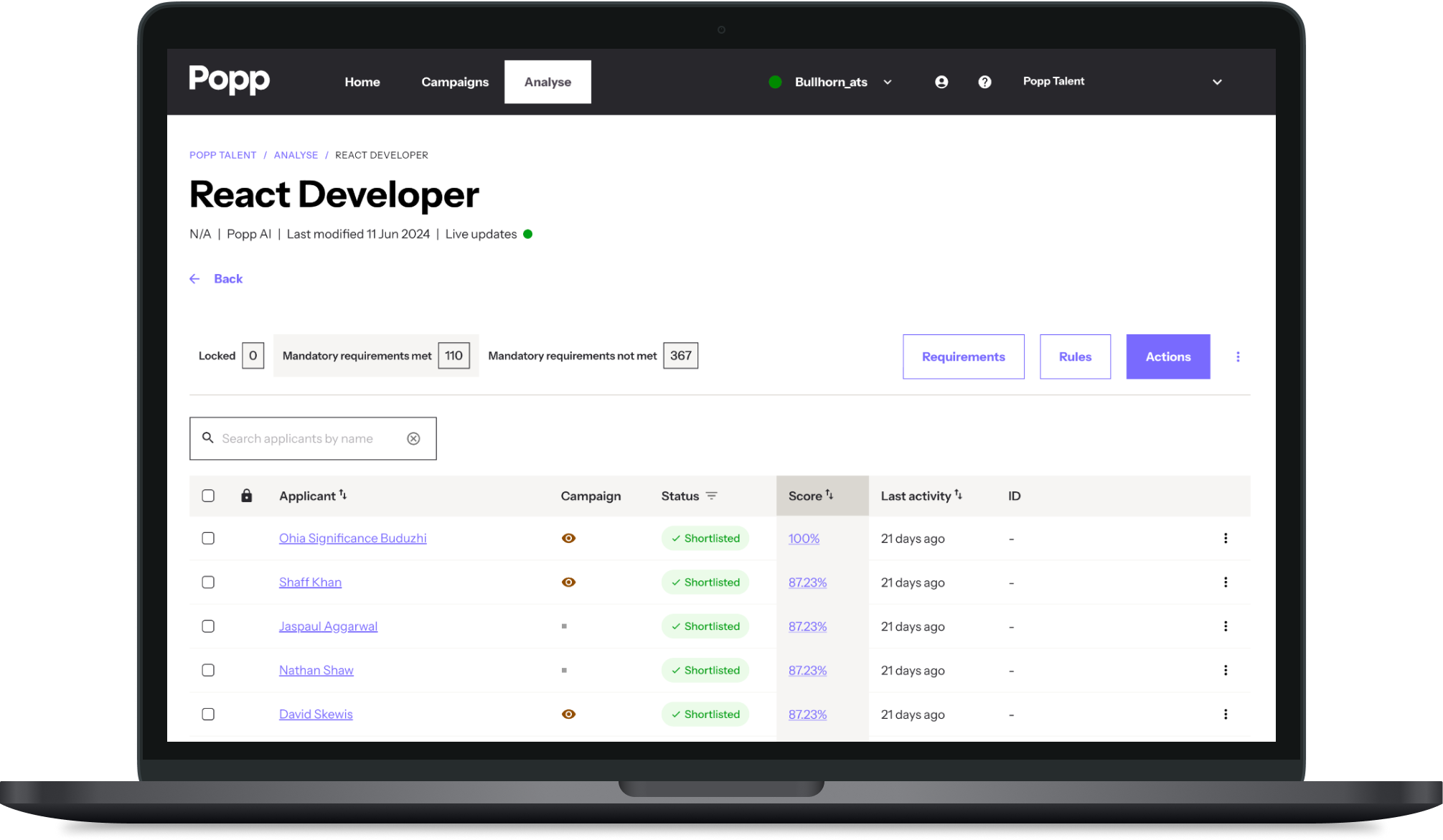Image resolution: width=1443 pixels, height=840 pixels.
Task: Open Ohia Significance Buduzhi's profile link
Action: [352, 538]
